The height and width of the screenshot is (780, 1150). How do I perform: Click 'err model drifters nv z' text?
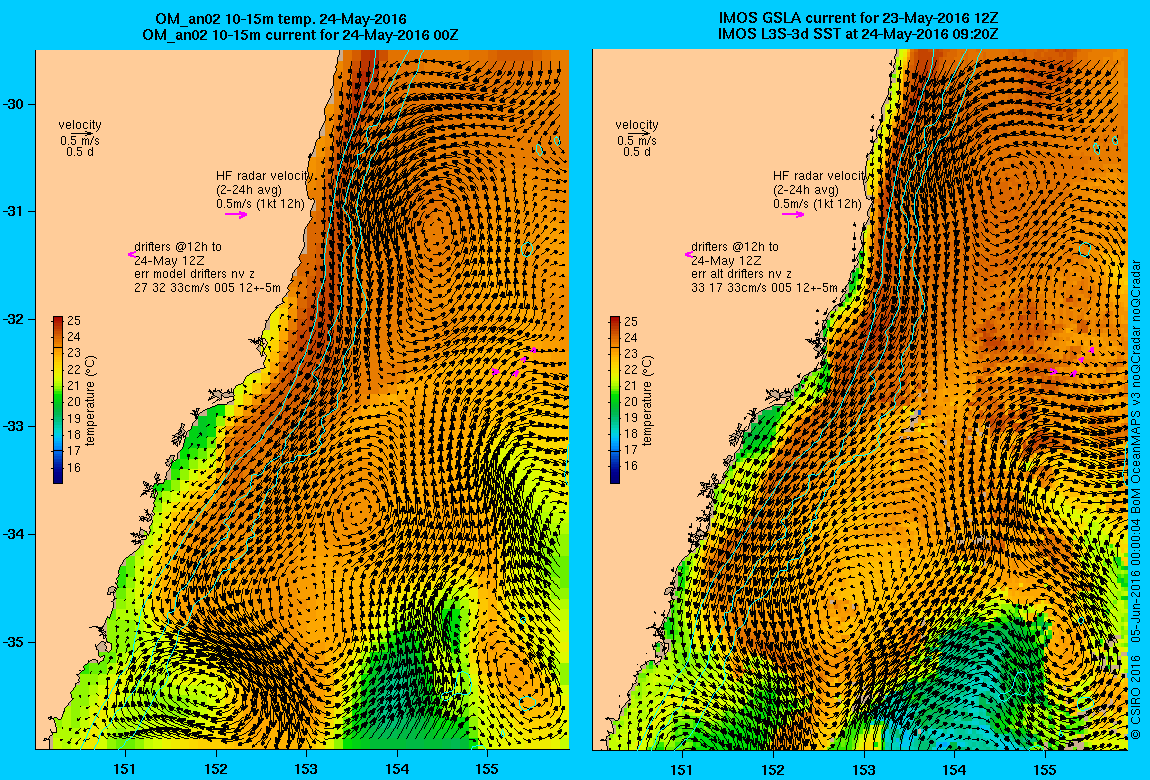(194, 274)
